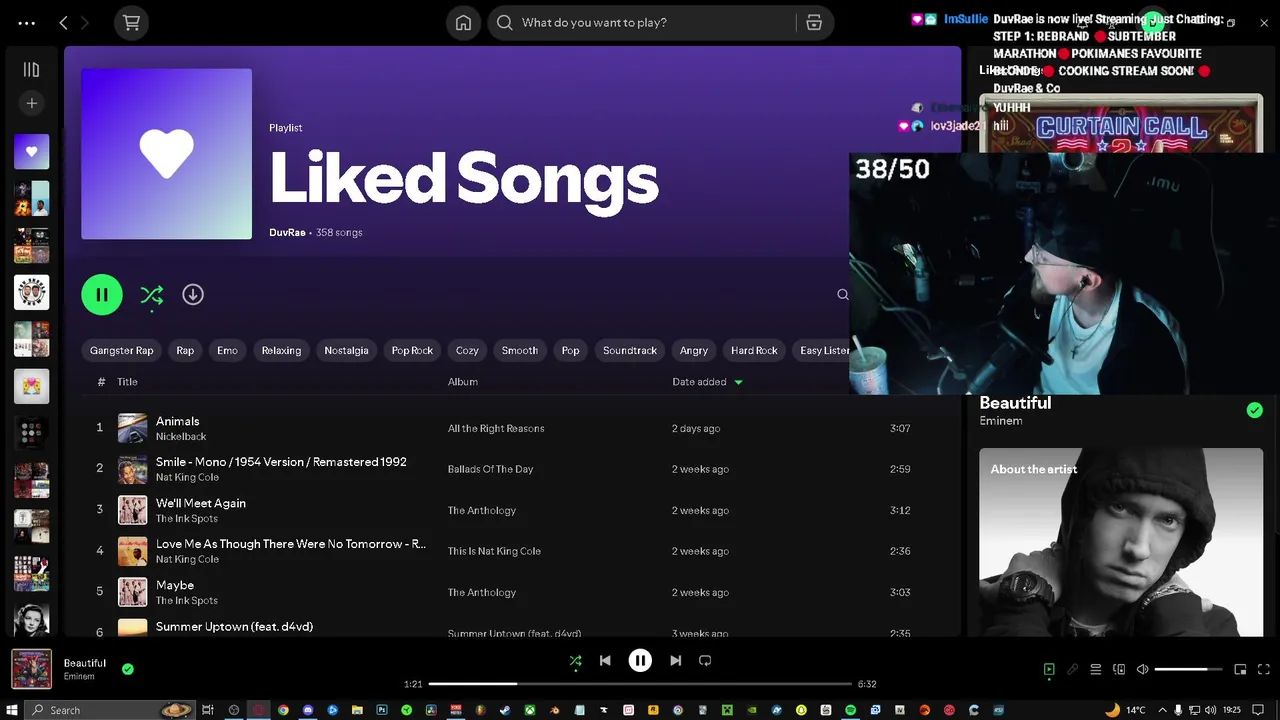The image size is (1280, 720).
Task: Skip to the previous track
Action: [605, 661]
